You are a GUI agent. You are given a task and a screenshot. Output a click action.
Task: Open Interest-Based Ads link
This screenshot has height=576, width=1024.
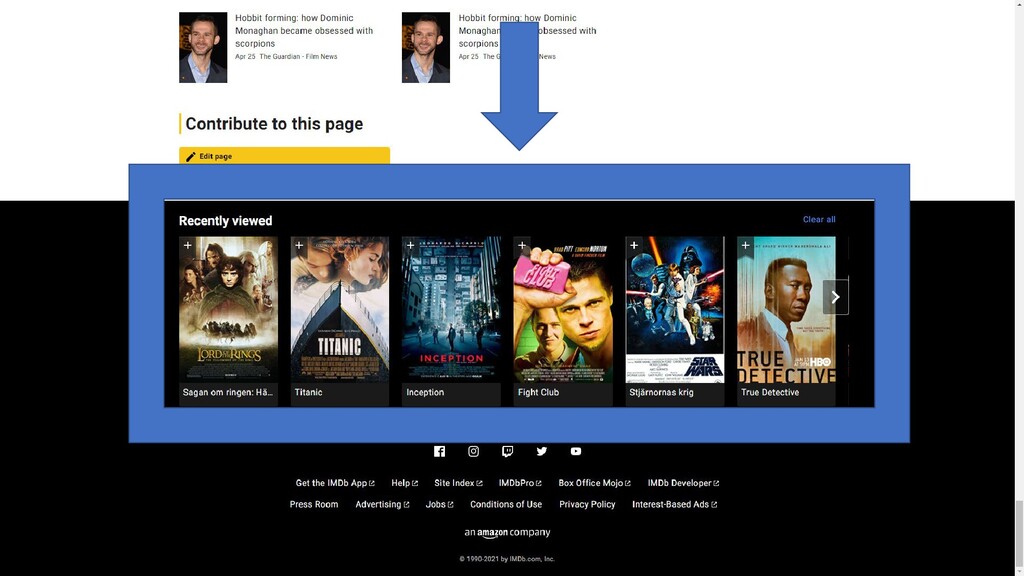[675, 504]
